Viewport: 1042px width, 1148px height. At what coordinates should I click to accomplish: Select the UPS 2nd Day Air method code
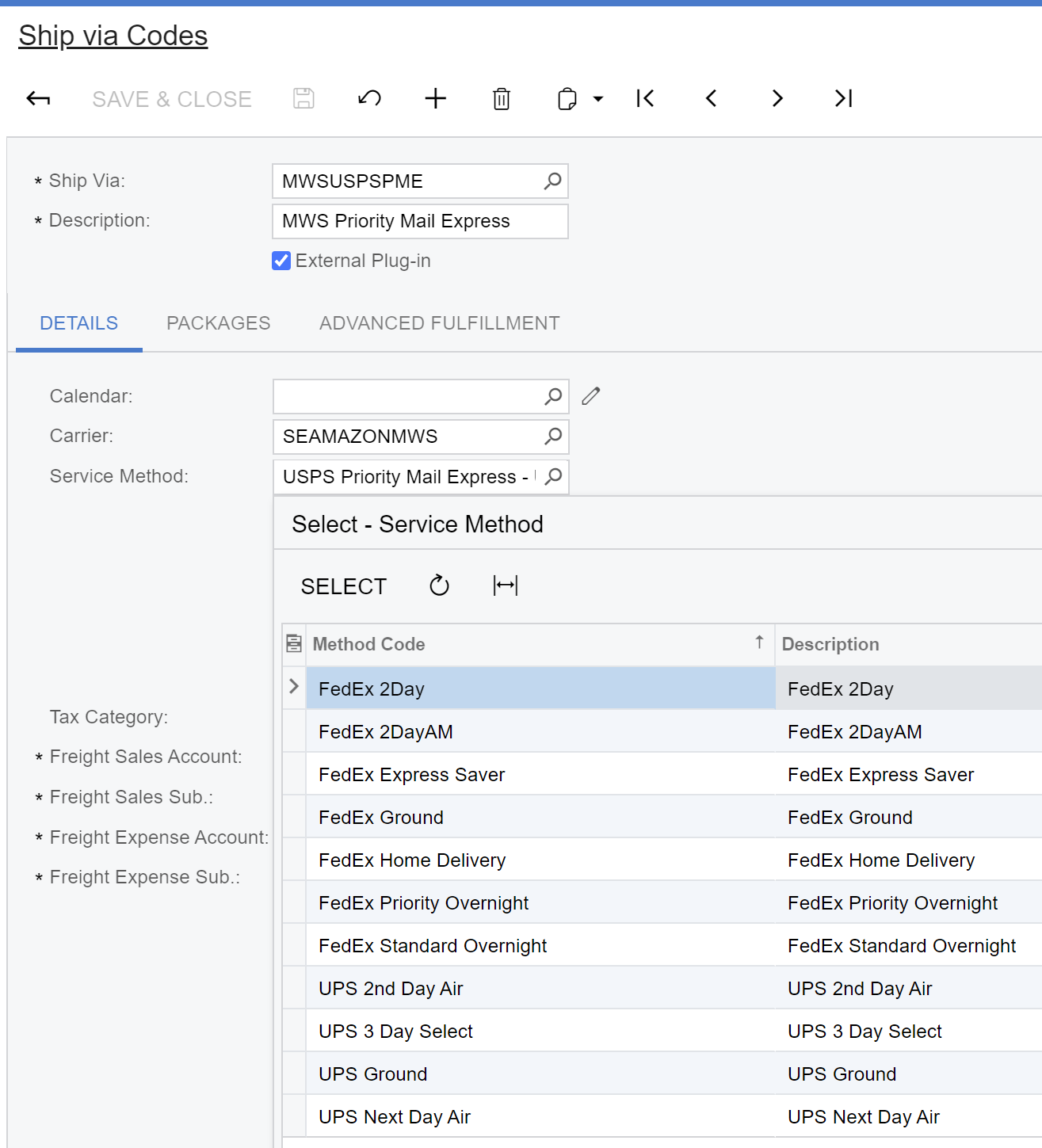(x=540, y=988)
